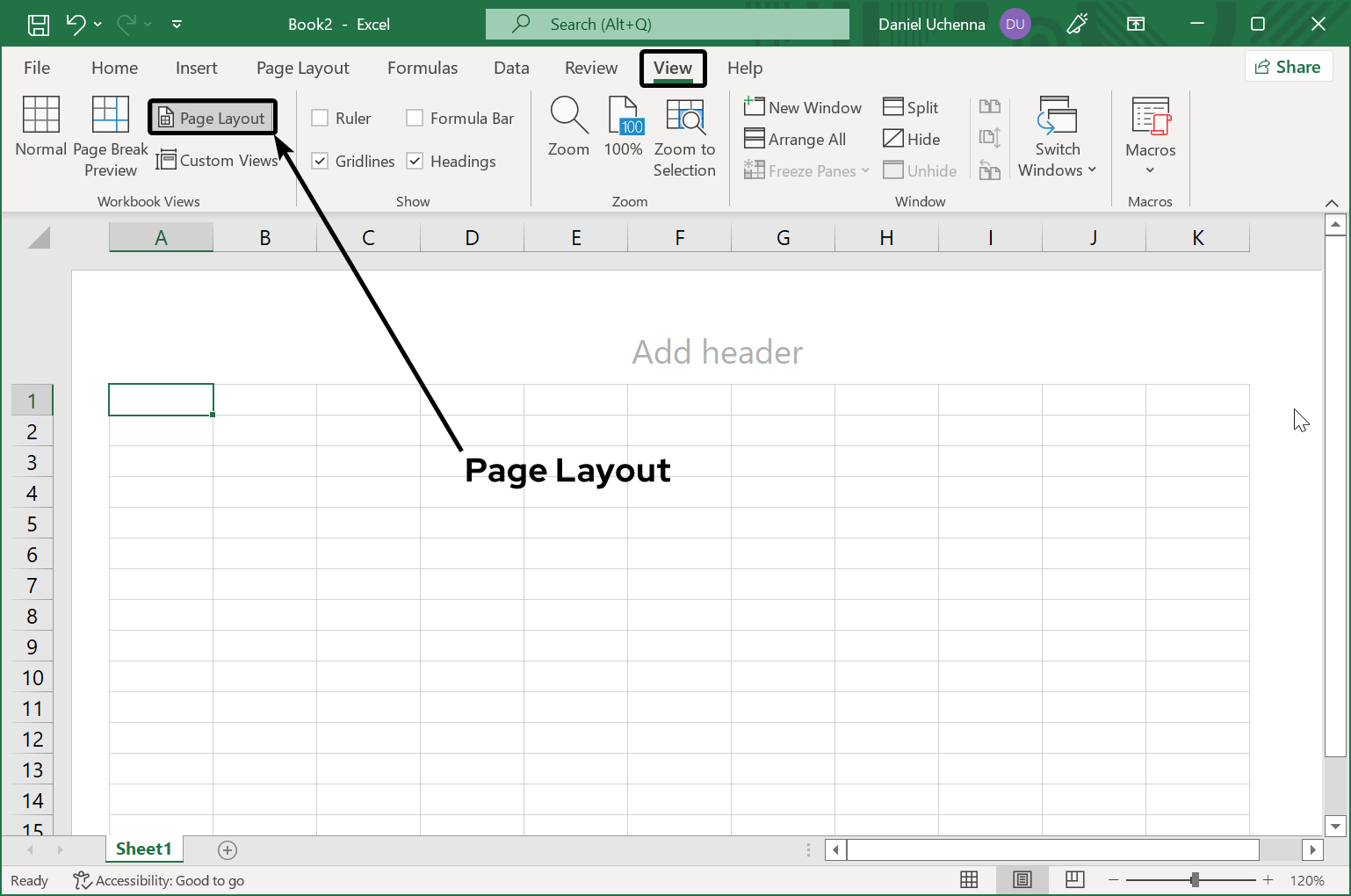Select the Sheet1 tab
This screenshot has height=896, width=1351.
(144, 849)
